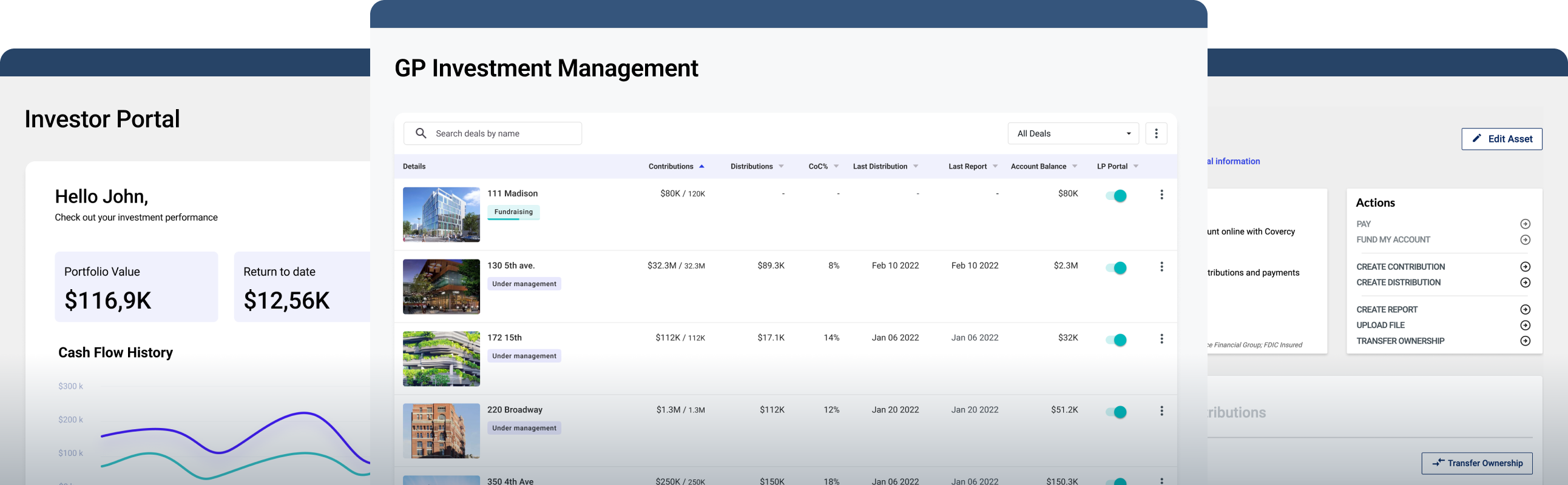Image resolution: width=1568 pixels, height=485 pixels.
Task: Click the arrow icon beside Upload File
Action: [x=1525, y=325]
